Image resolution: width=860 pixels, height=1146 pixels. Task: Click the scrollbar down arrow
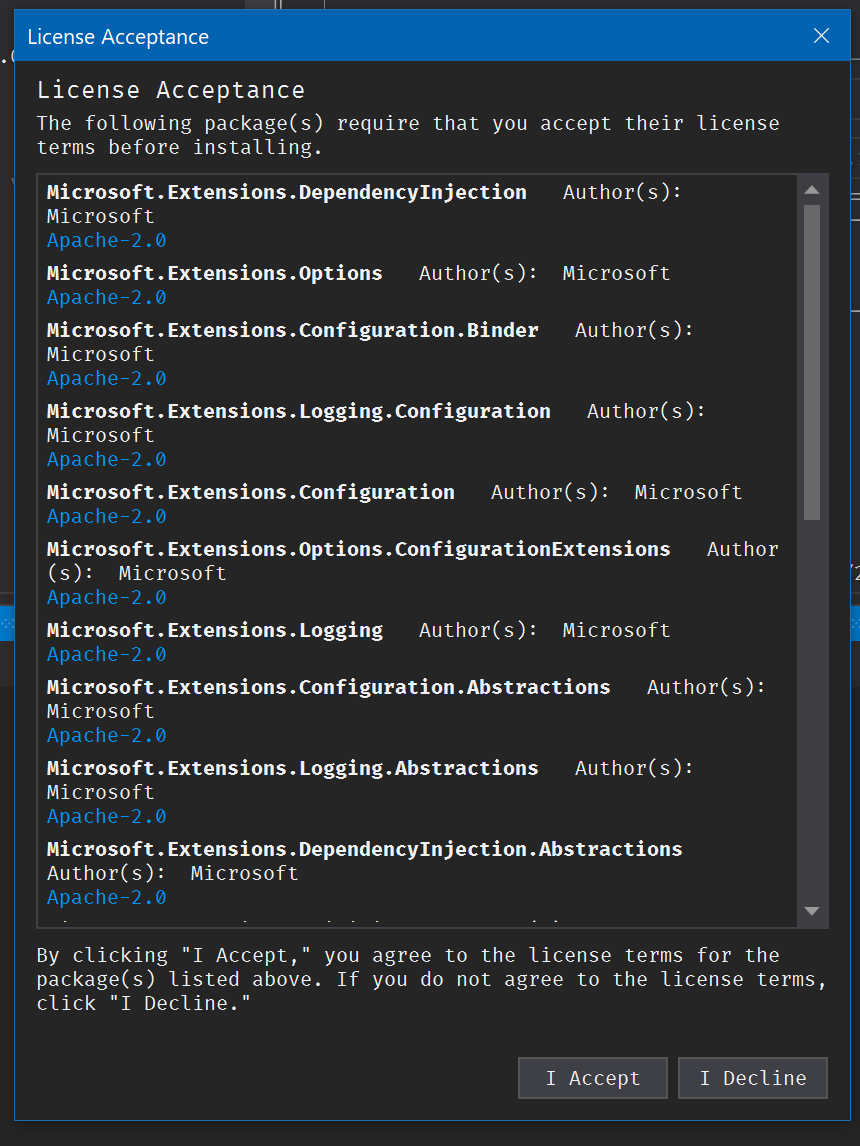point(812,911)
